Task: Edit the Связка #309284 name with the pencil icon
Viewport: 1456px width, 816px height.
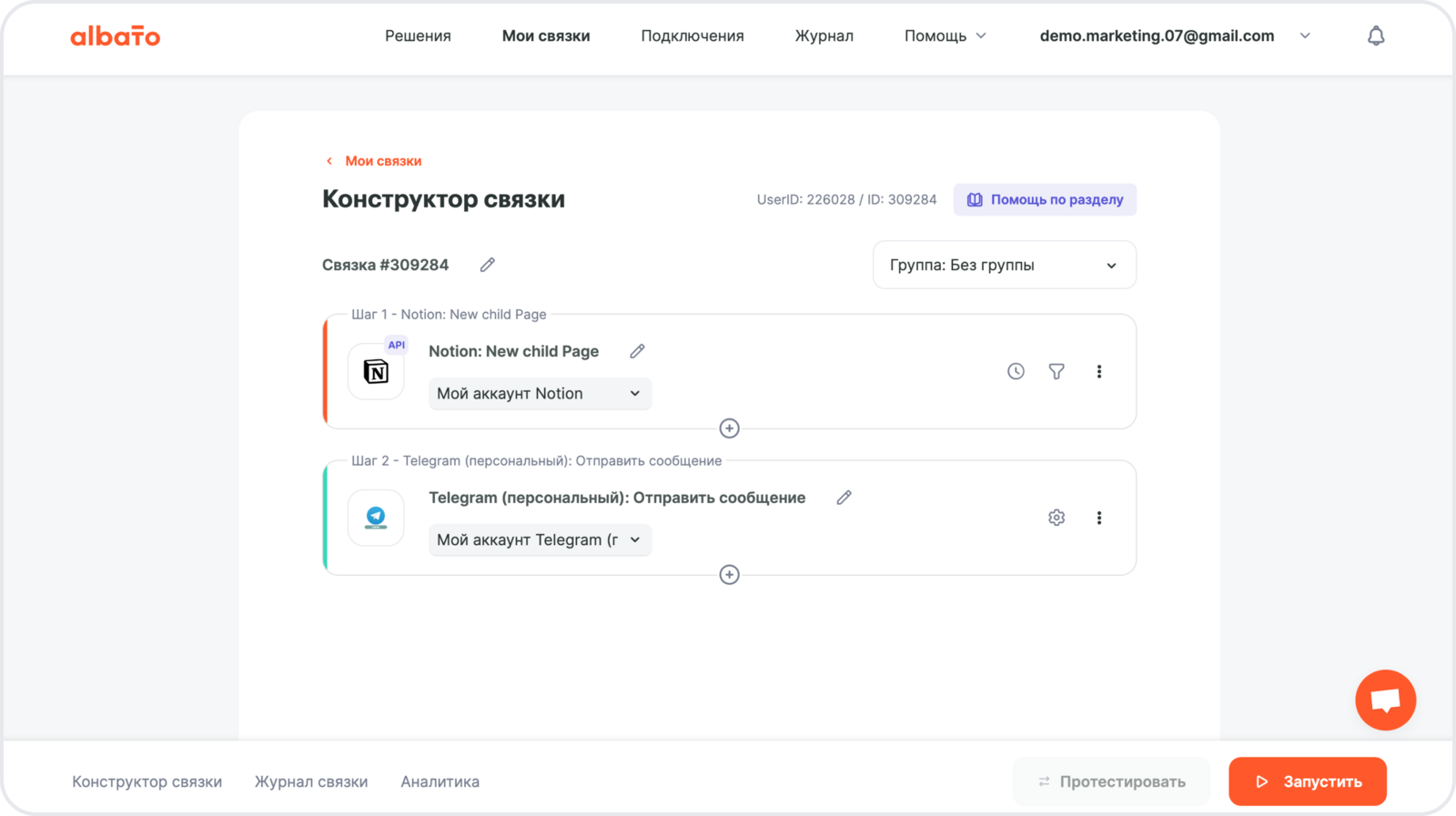Action: coord(488,265)
